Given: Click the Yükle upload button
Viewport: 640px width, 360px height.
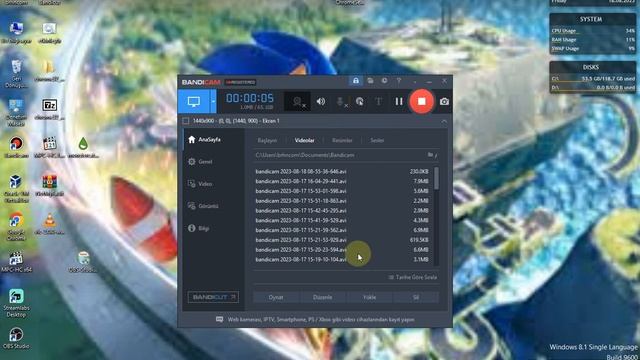Looking at the screenshot, I should click(369, 297).
